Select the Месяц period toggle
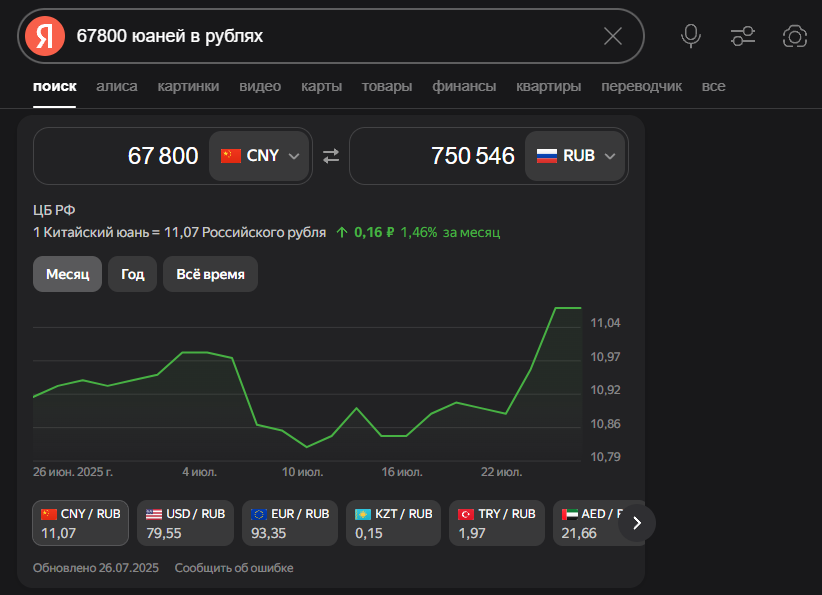This screenshot has height=595, width=822. point(67,274)
